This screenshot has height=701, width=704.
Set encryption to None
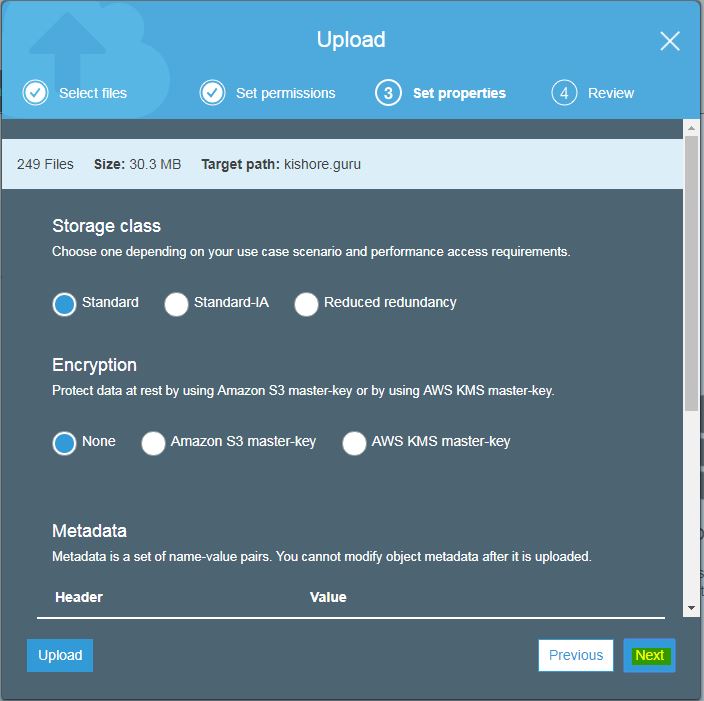click(64, 443)
